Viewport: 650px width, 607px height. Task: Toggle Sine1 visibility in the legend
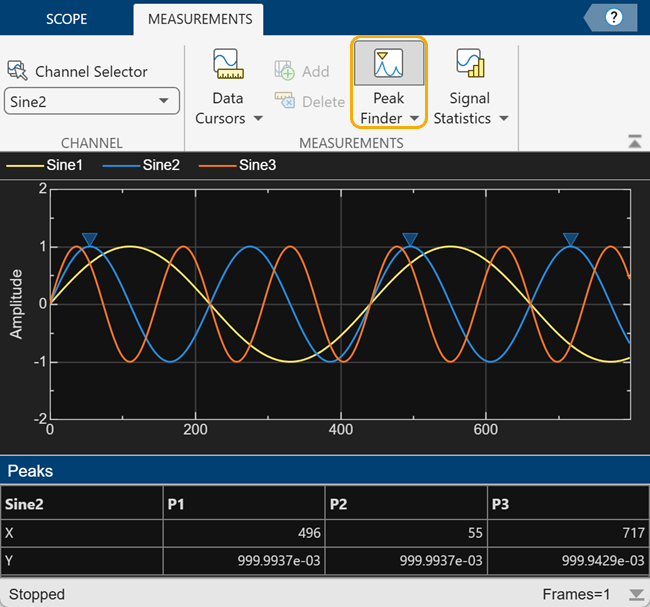44,165
